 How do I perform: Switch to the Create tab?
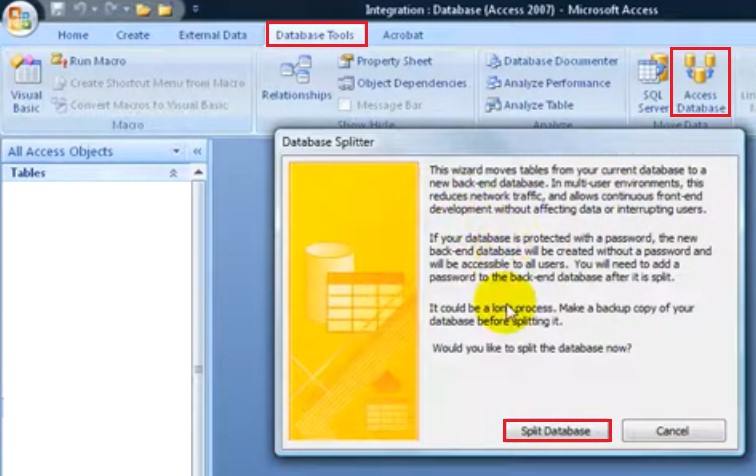click(133, 35)
